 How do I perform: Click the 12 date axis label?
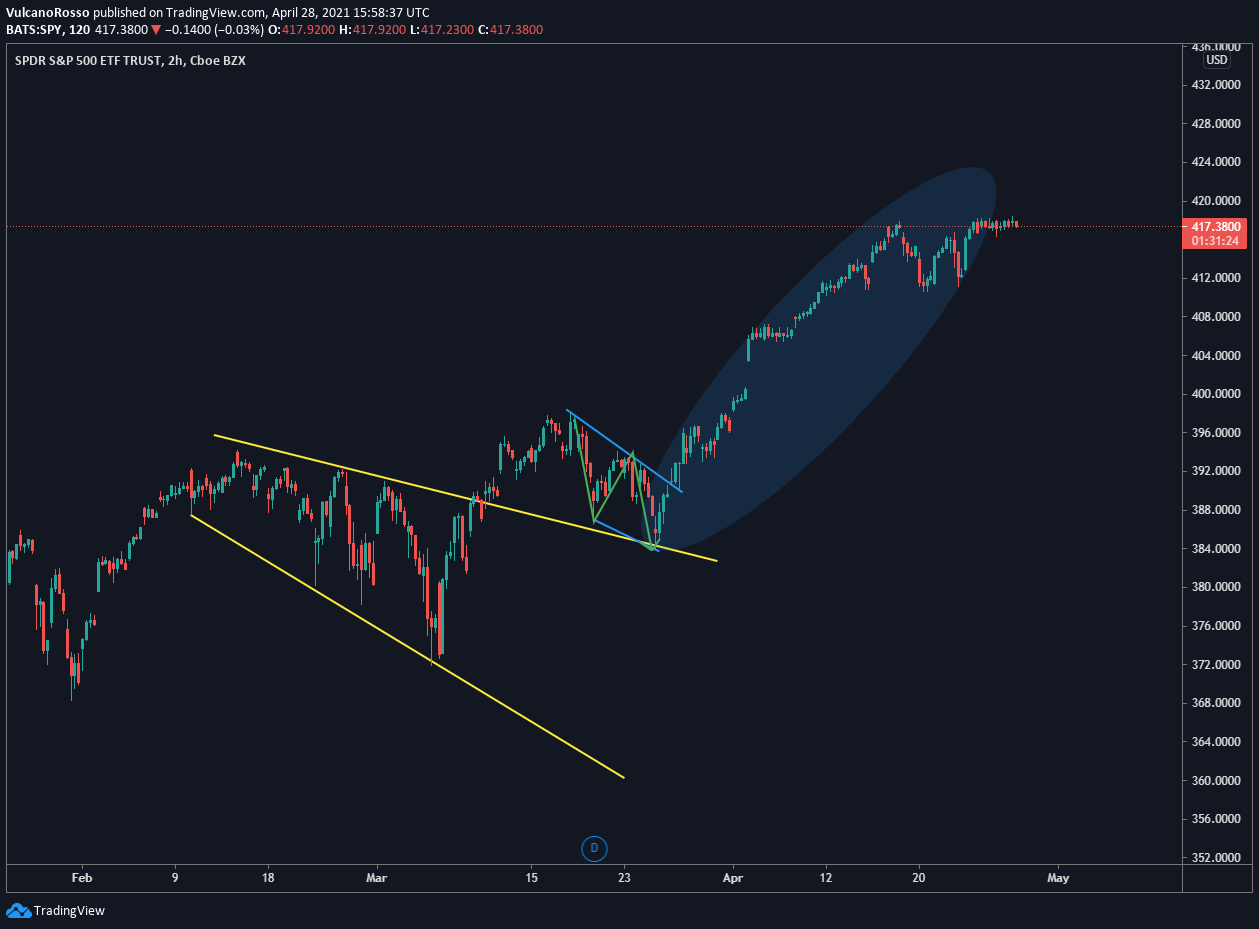click(x=826, y=878)
